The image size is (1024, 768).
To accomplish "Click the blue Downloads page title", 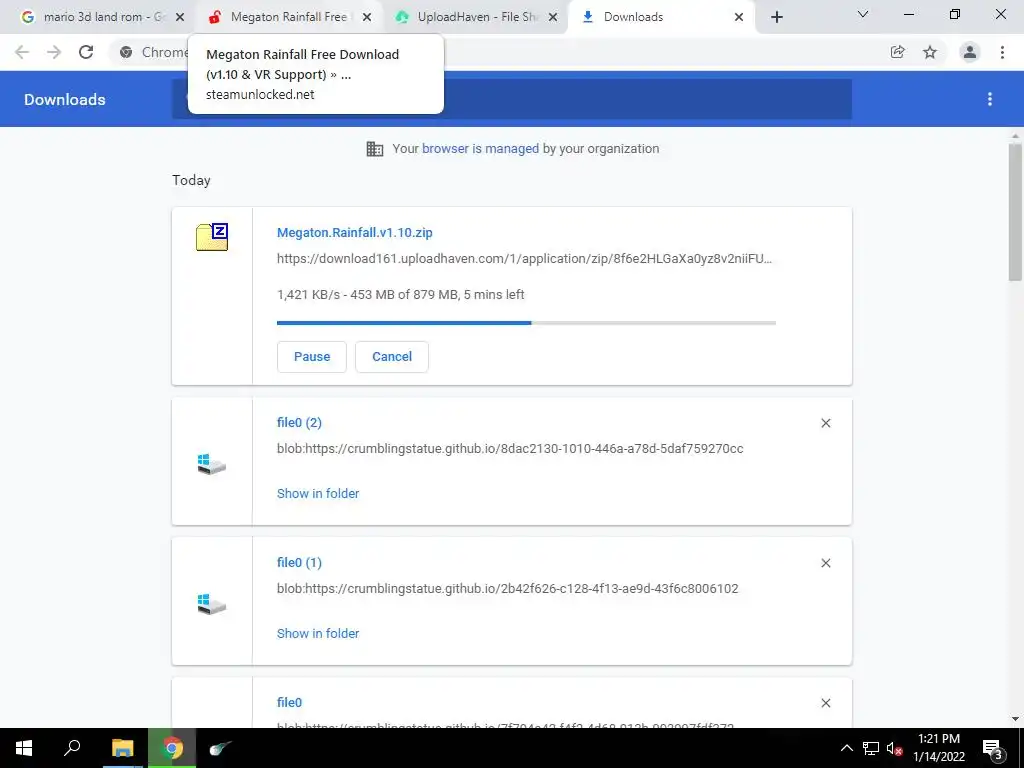I will (65, 99).
